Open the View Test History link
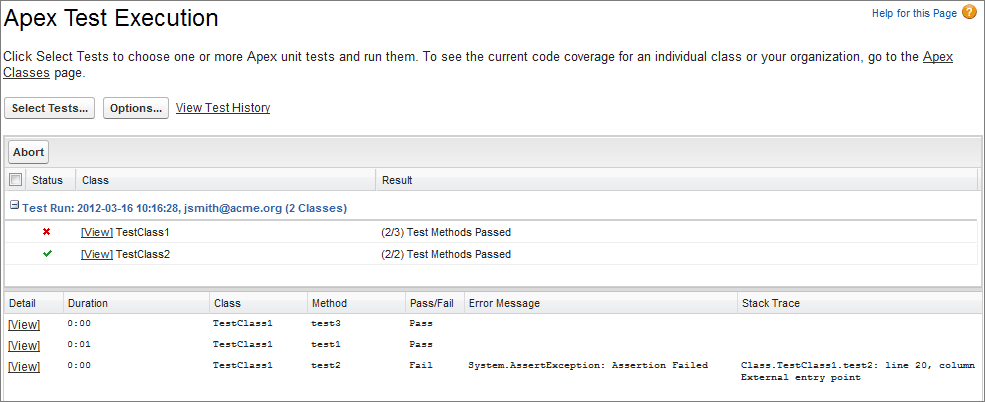Screen dimensions: 985x402 click(x=223, y=108)
